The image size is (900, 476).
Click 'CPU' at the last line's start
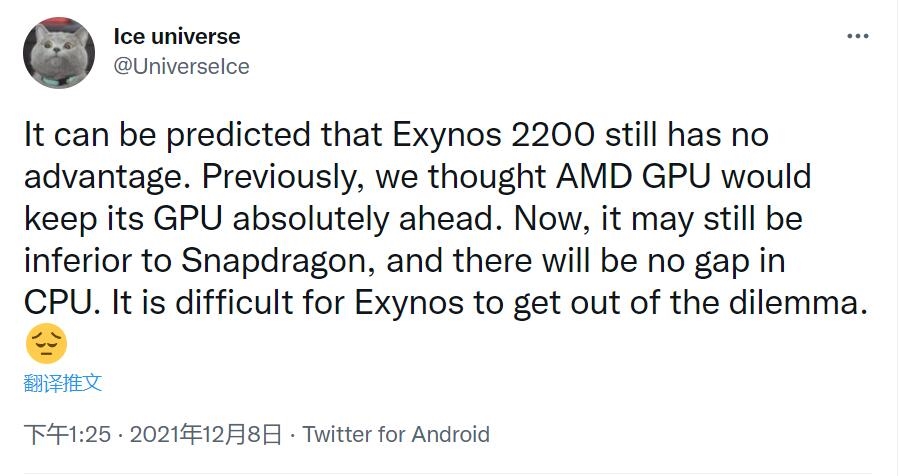(x=58, y=303)
